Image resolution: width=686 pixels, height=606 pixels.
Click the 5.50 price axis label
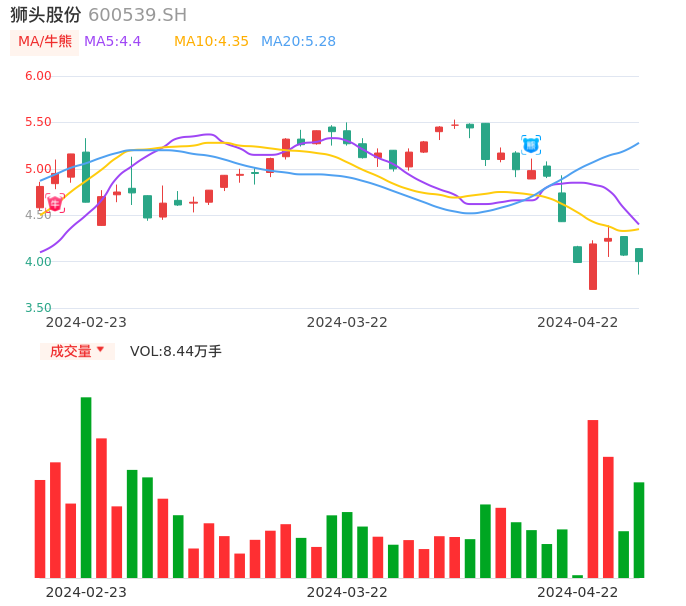pyautogui.click(x=38, y=122)
